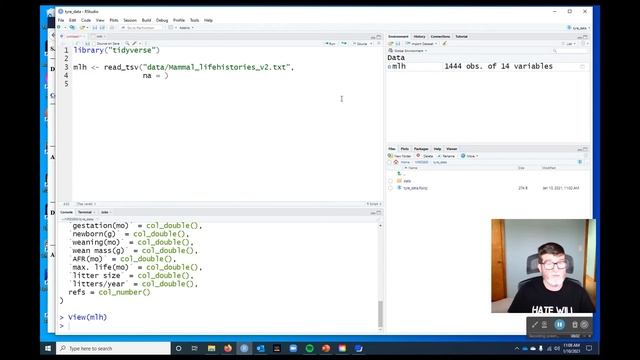Maximize the Environment pane
640x360 pixels.
[585, 37]
